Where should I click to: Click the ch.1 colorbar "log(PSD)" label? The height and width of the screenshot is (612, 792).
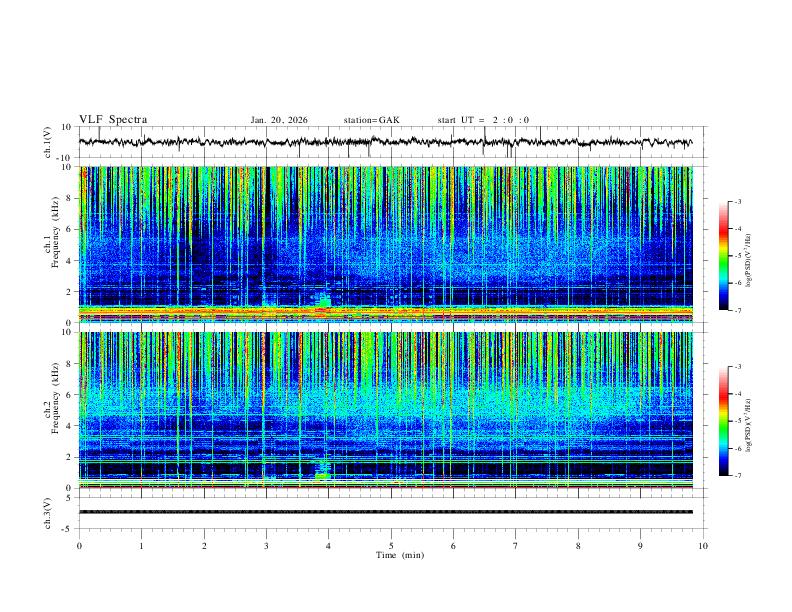coord(748,260)
